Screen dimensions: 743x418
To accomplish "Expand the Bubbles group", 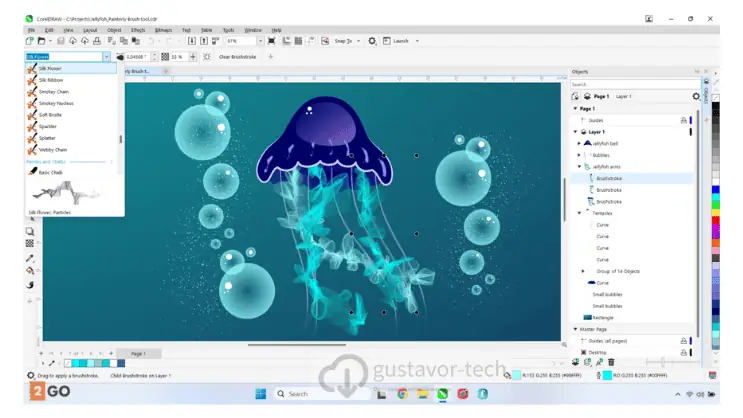I will (579, 155).
